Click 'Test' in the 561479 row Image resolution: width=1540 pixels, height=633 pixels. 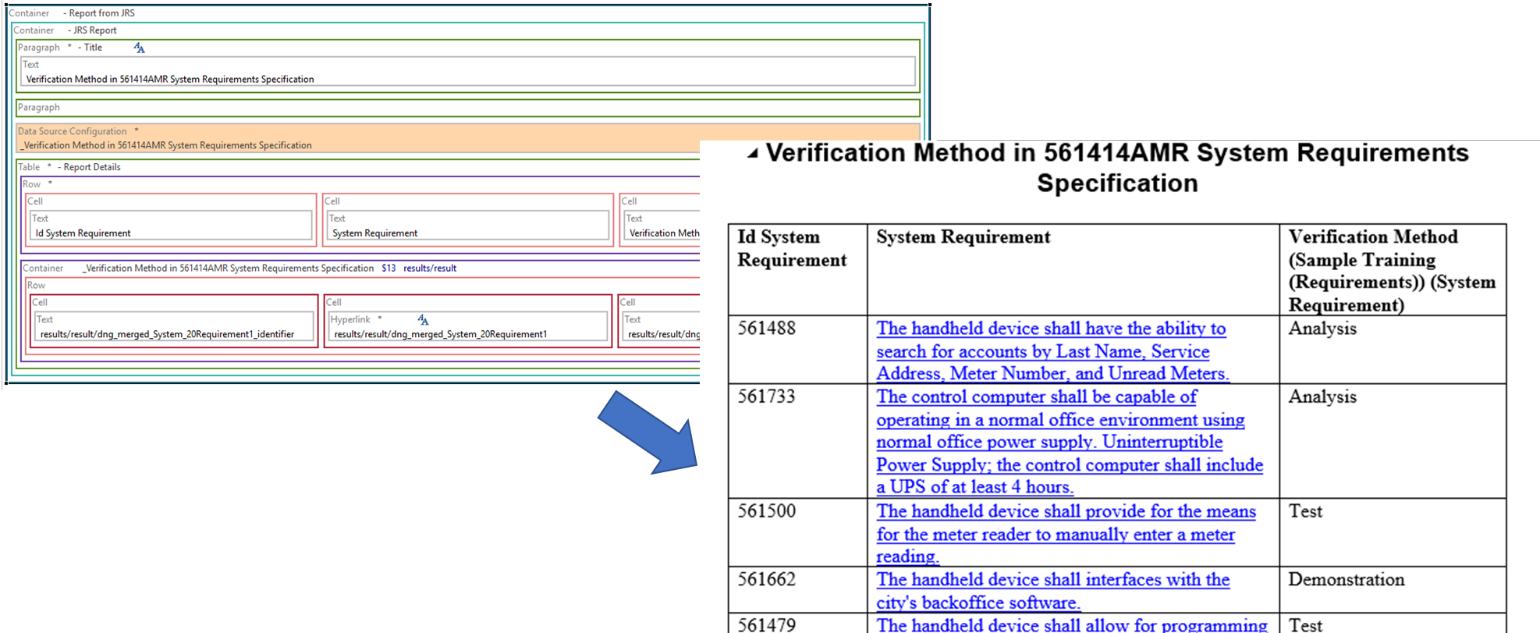point(1305,625)
